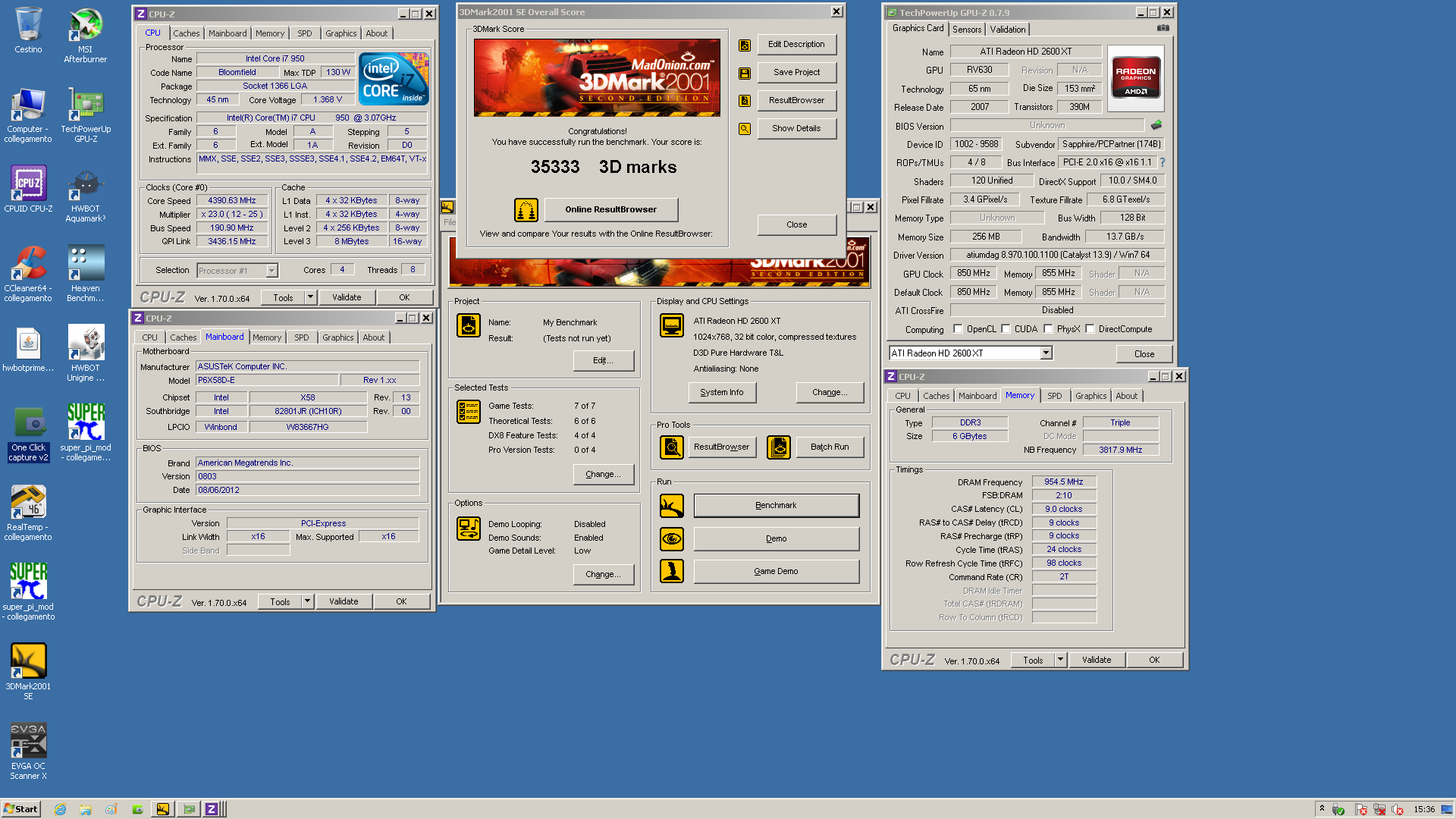The width and height of the screenshot is (1456, 819).
Task: Click the 35333 3D marks score text
Action: pyautogui.click(x=604, y=167)
